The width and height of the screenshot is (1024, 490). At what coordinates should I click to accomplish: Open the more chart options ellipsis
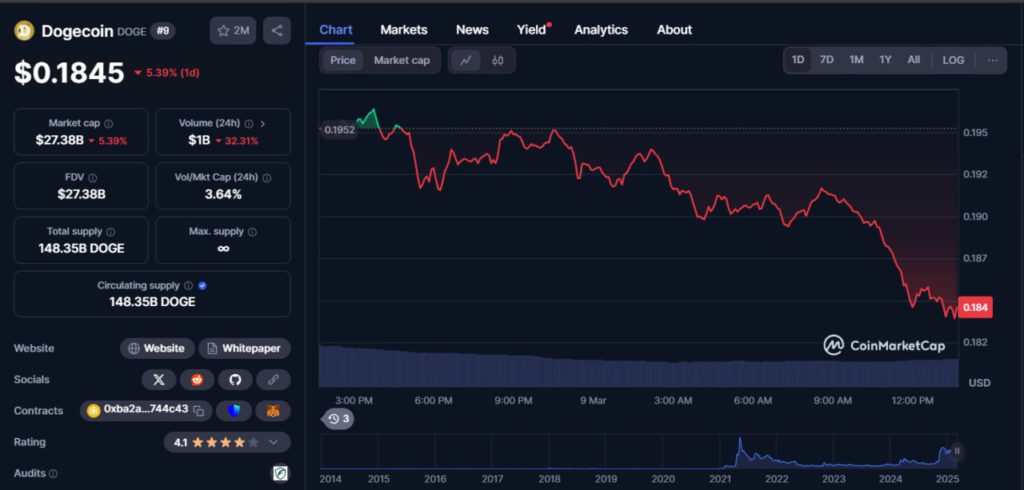[993, 60]
